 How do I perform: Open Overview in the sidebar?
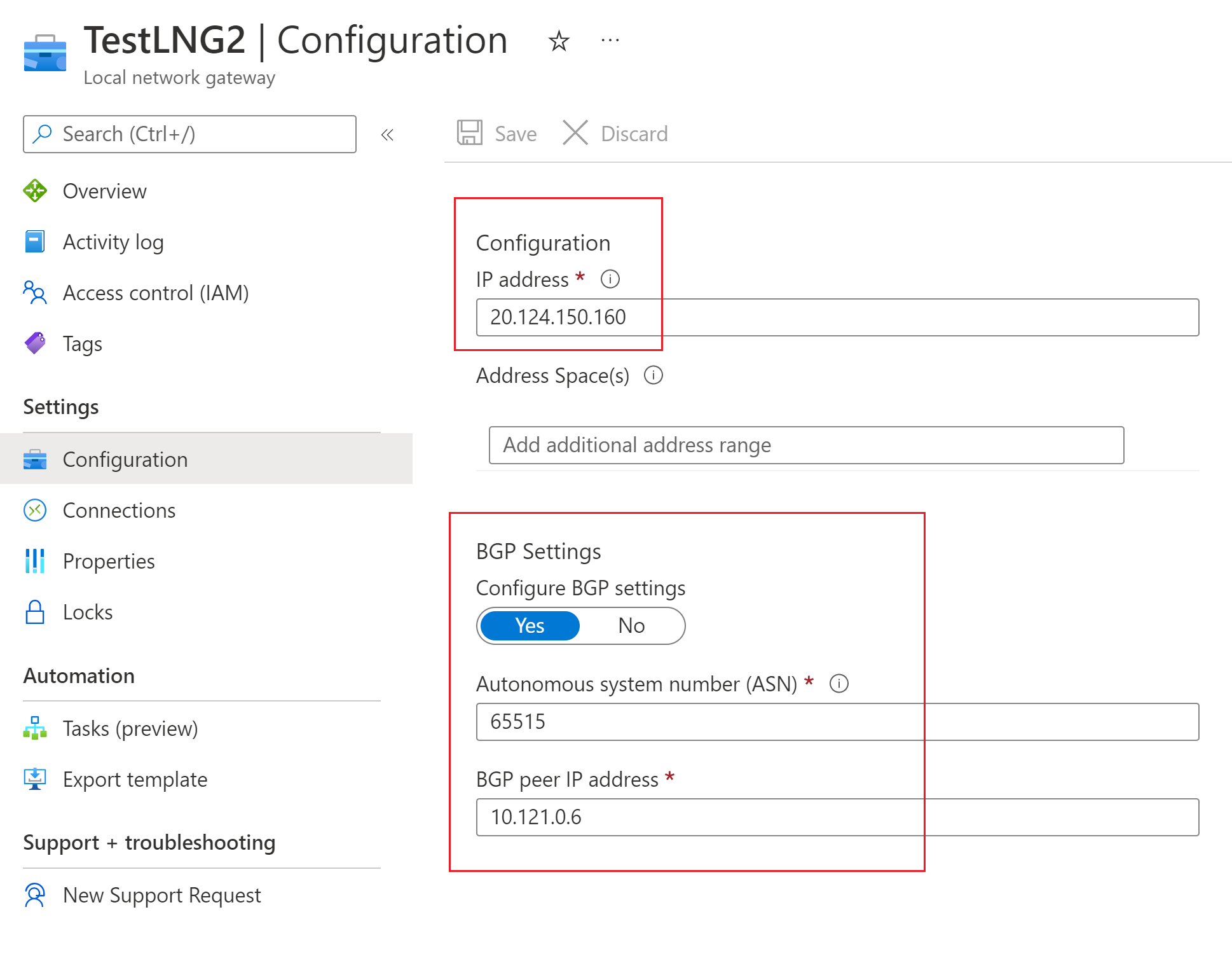click(x=104, y=191)
